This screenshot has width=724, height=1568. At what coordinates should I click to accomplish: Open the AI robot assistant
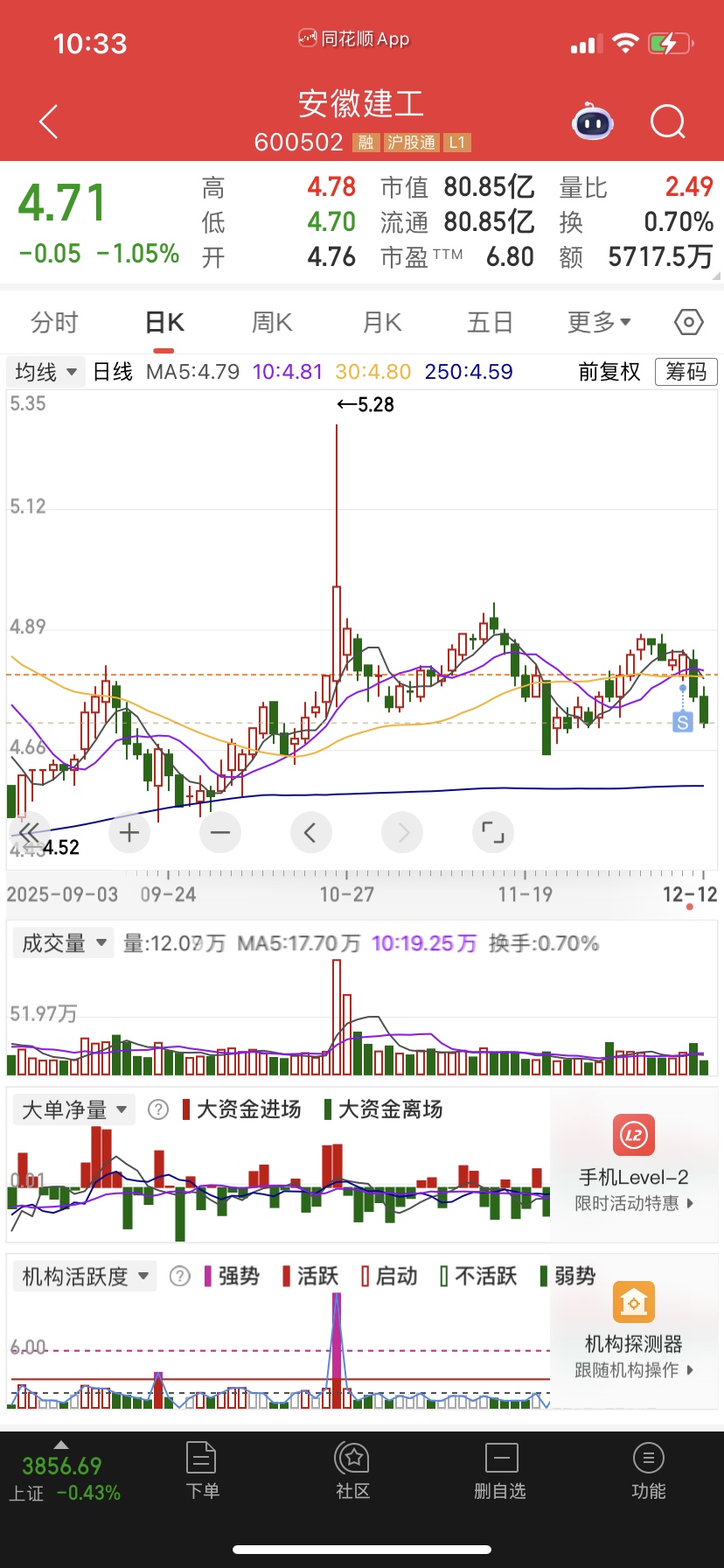click(x=593, y=122)
